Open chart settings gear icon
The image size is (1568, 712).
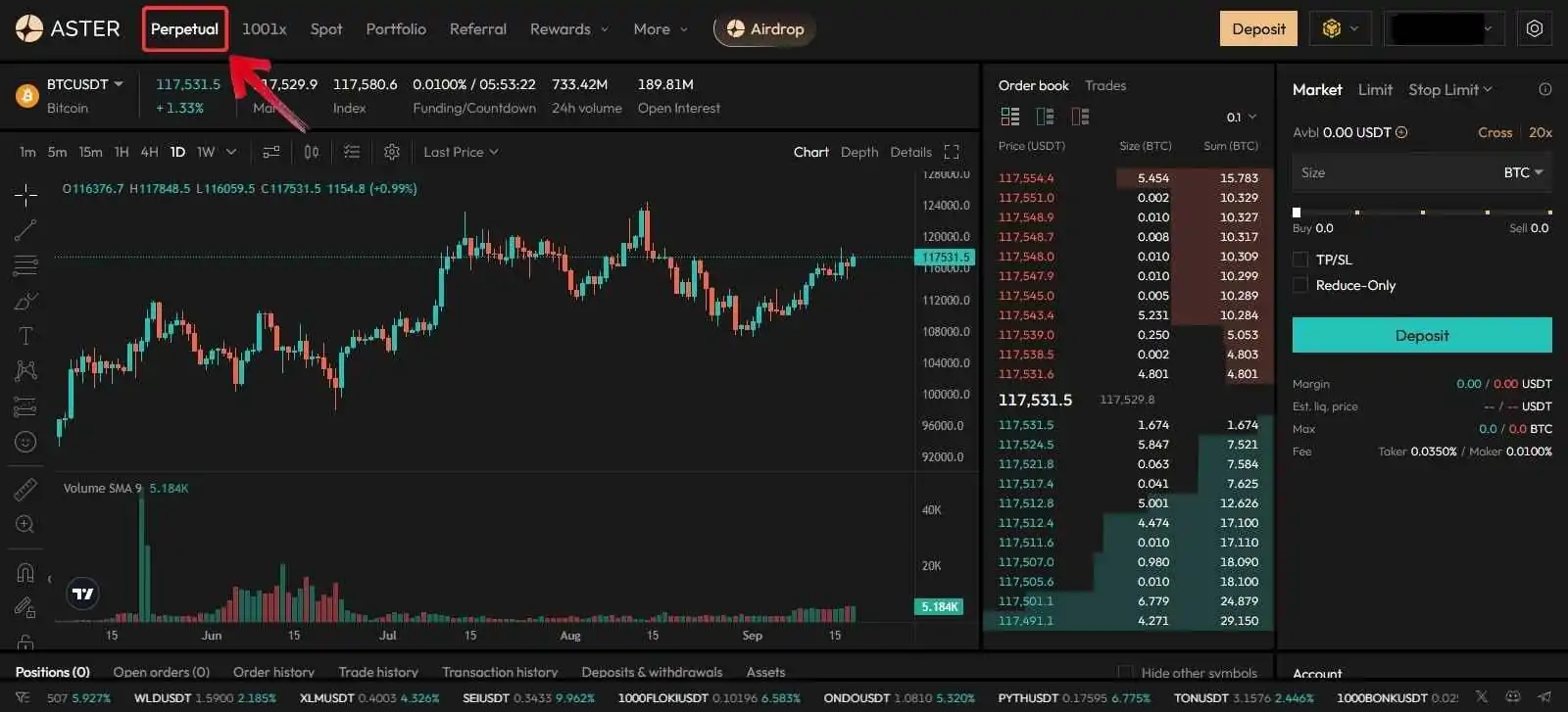click(392, 152)
